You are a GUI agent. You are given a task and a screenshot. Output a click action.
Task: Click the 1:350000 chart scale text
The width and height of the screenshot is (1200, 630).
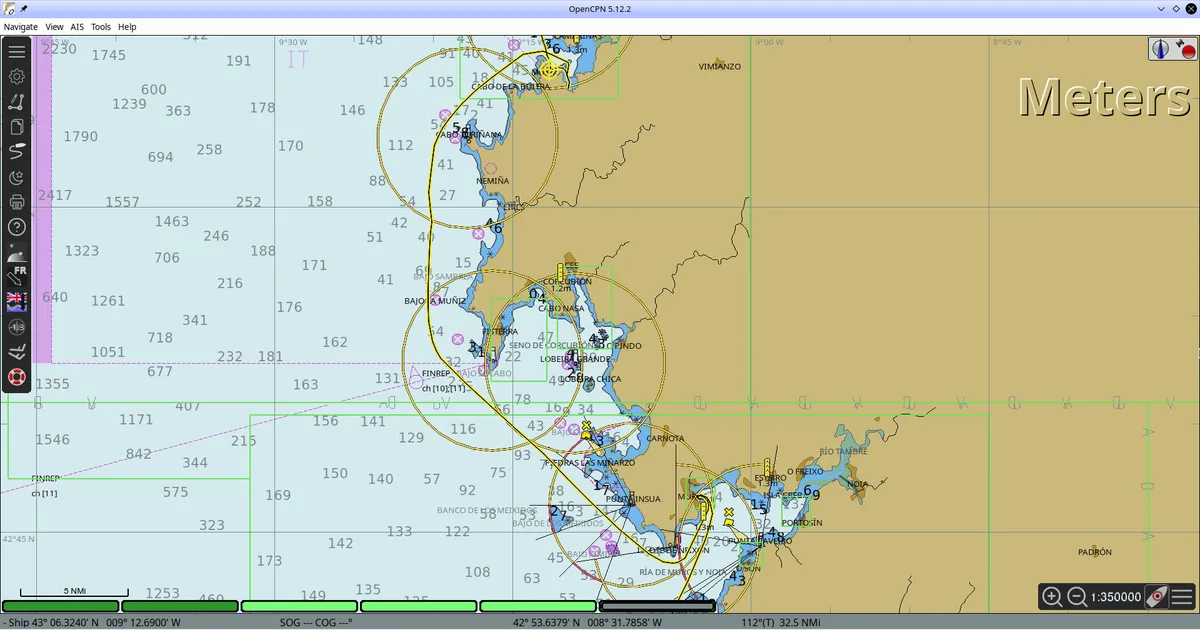(x=1115, y=597)
